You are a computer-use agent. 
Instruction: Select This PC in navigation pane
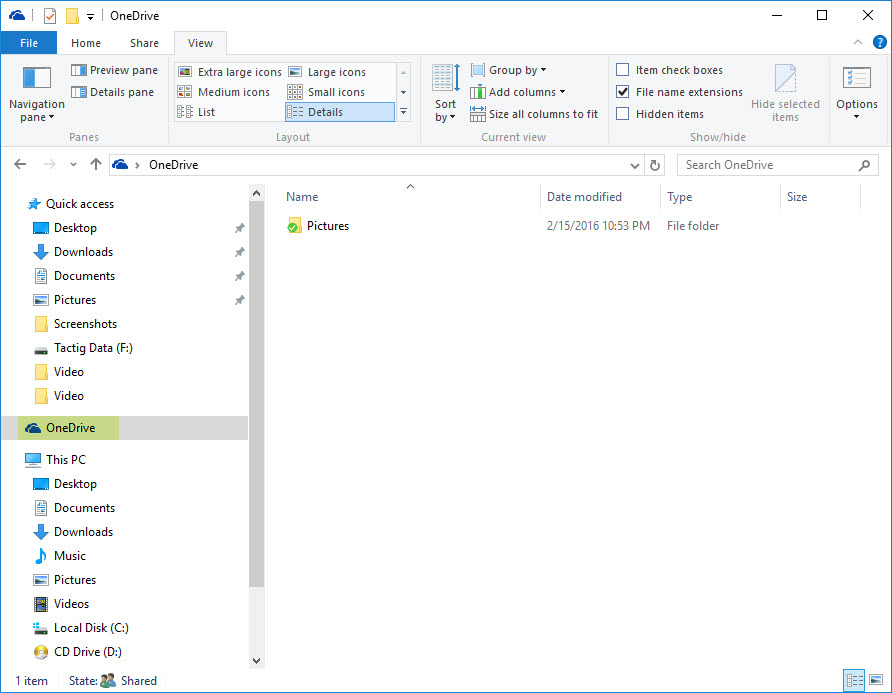[x=65, y=460]
